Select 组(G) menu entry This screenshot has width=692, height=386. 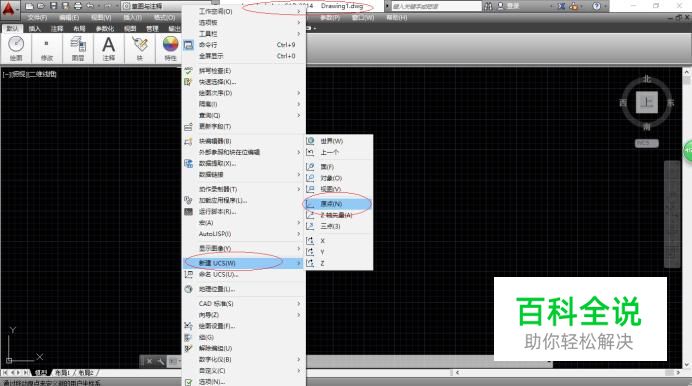(244, 337)
